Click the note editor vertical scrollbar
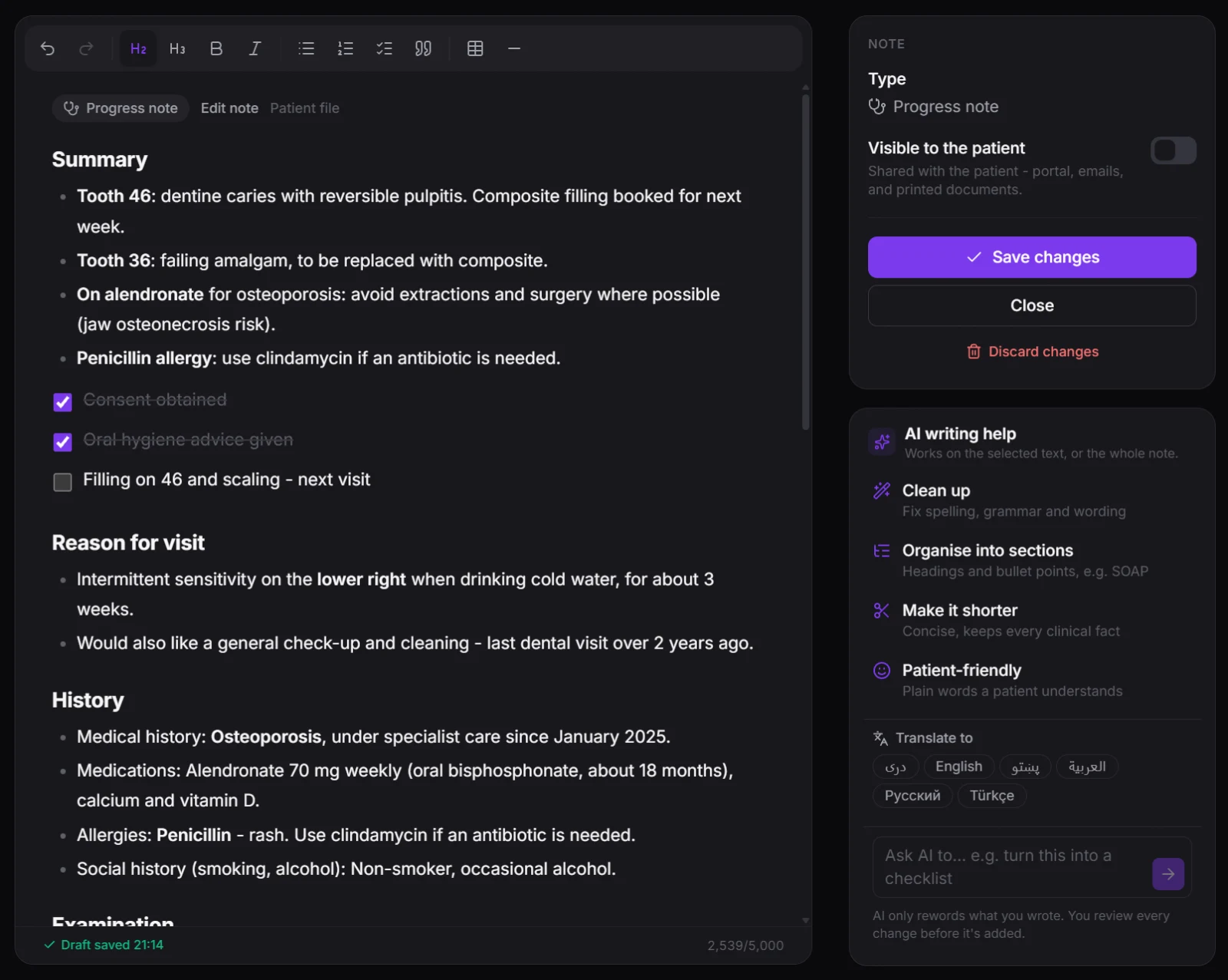 coord(805,261)
